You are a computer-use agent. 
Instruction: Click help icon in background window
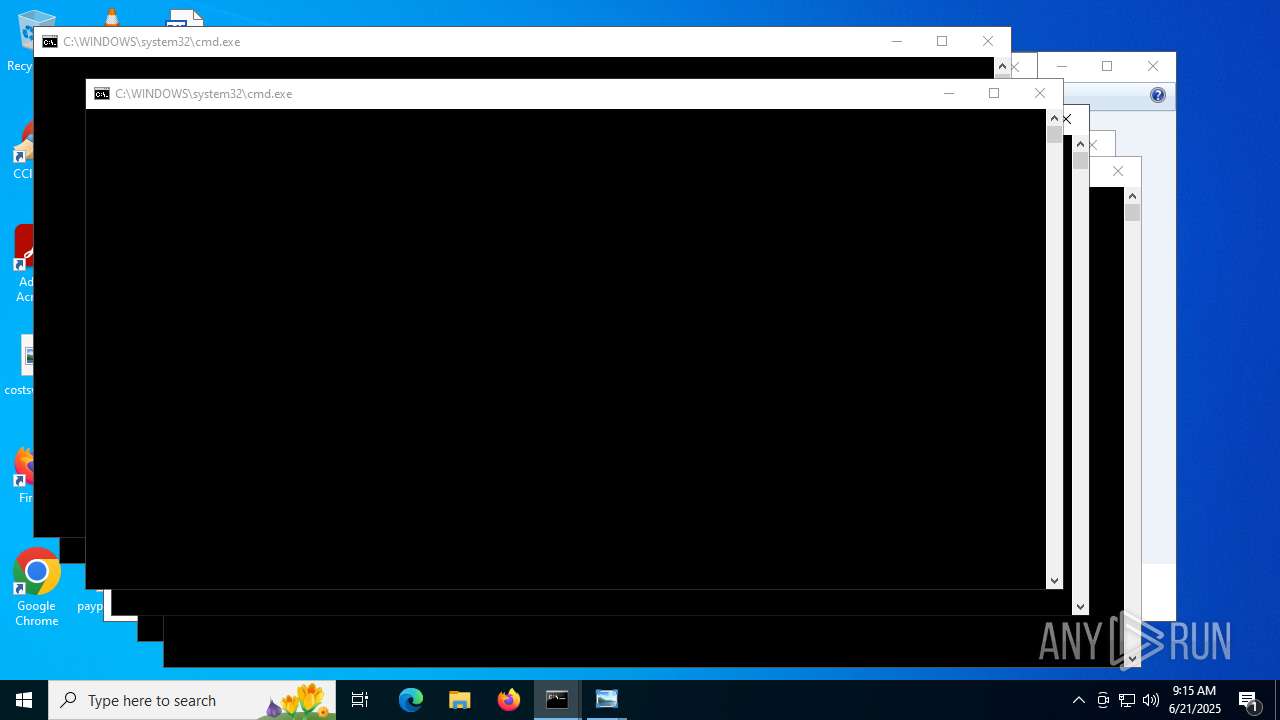1158,95
